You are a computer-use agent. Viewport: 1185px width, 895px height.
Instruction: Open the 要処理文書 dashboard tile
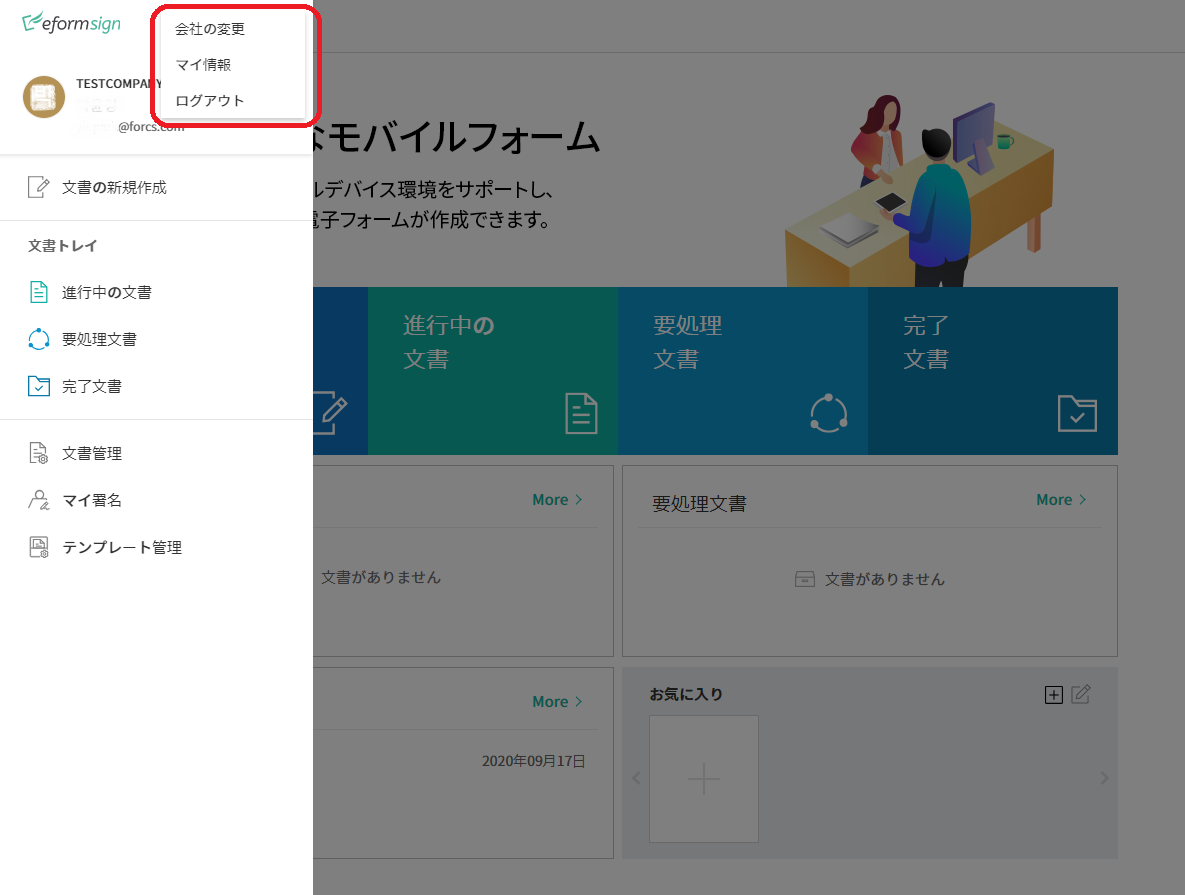tap(743, 370)
